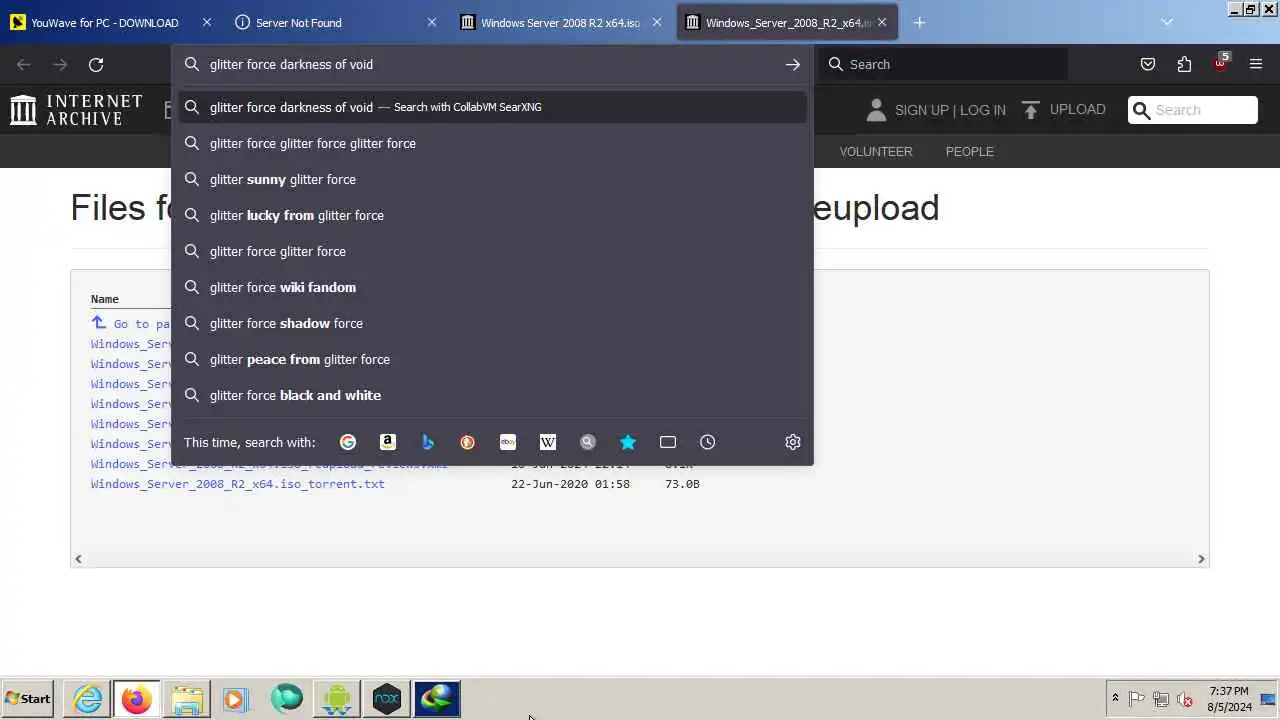Close the YouWave for PC tab
Image resolution: width=1280 pixels, height=720 pixels.
[x=207, y=22]
